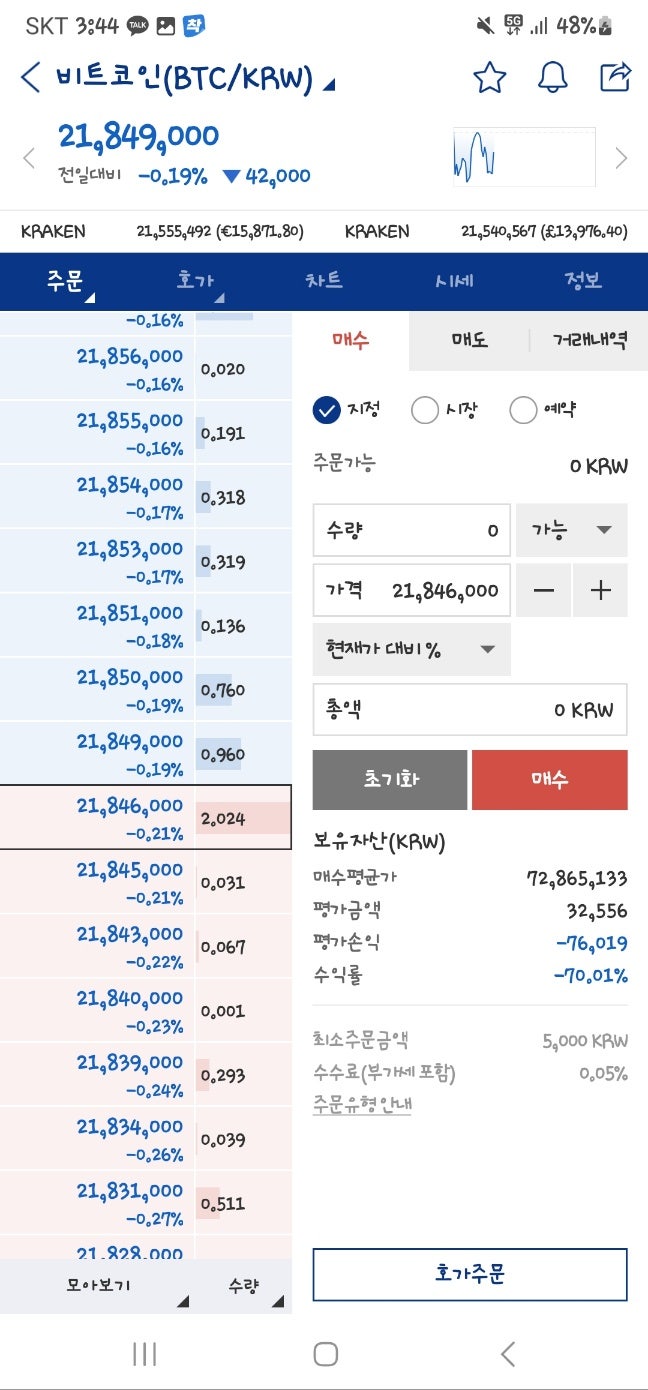Screen dimensions: 648x1390
Task: Switch to the 매도 (sell) tab
Action: click(469, 339)
